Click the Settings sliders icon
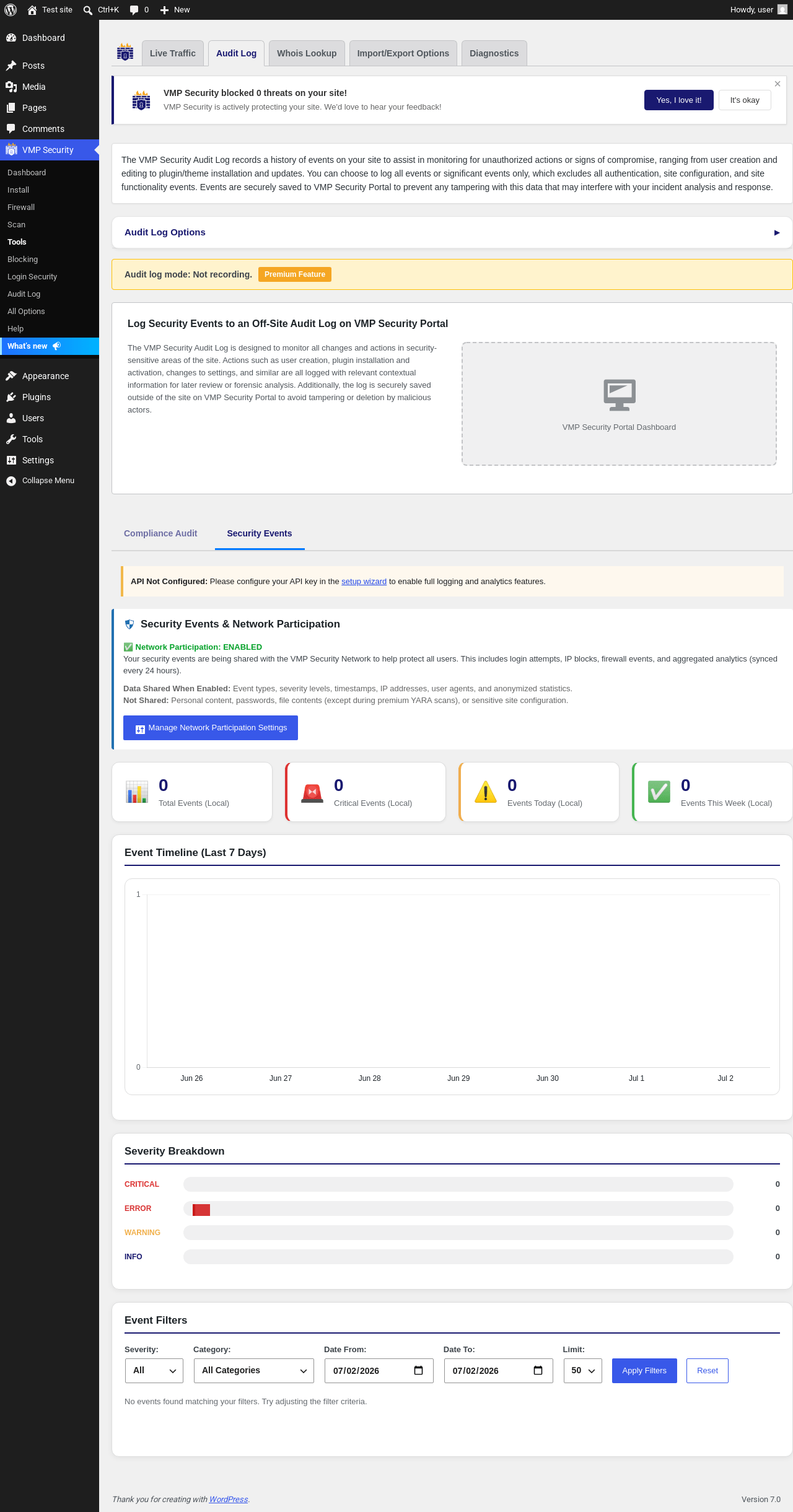Screen dimensions: 793x1512 click(11, 460)
